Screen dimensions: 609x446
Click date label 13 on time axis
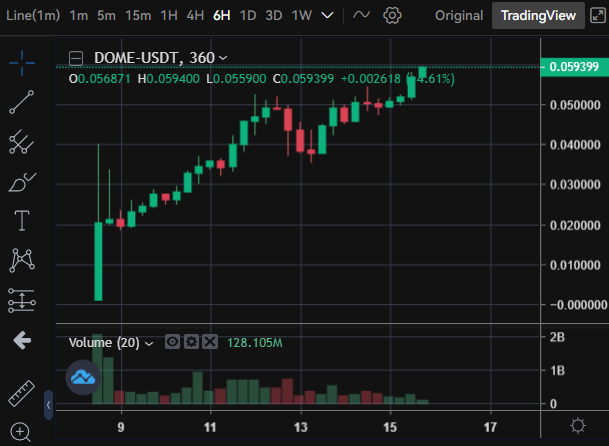(301, 427)
